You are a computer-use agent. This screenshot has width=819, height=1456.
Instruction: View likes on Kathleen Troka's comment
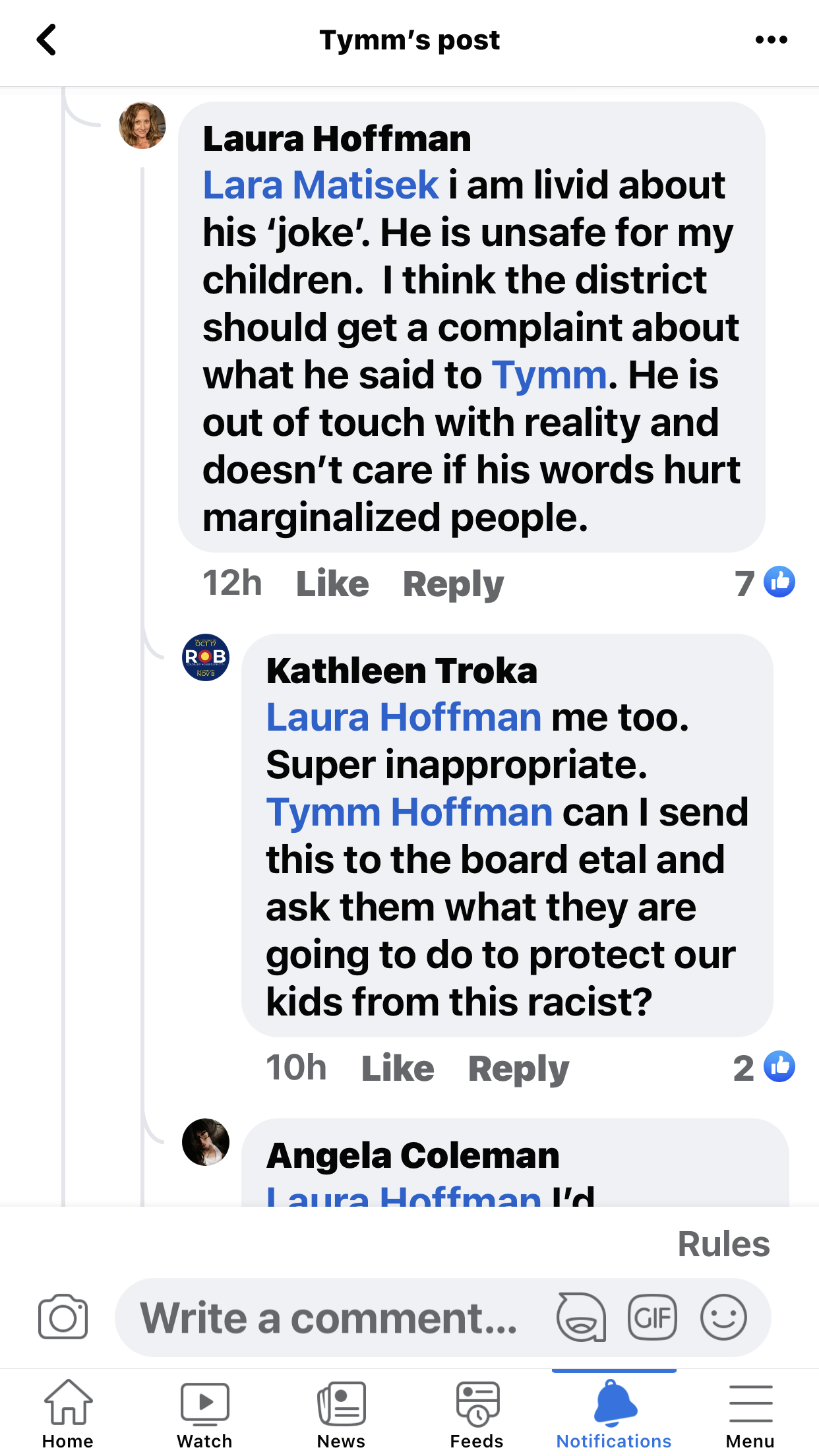(x=764, y=1068)
